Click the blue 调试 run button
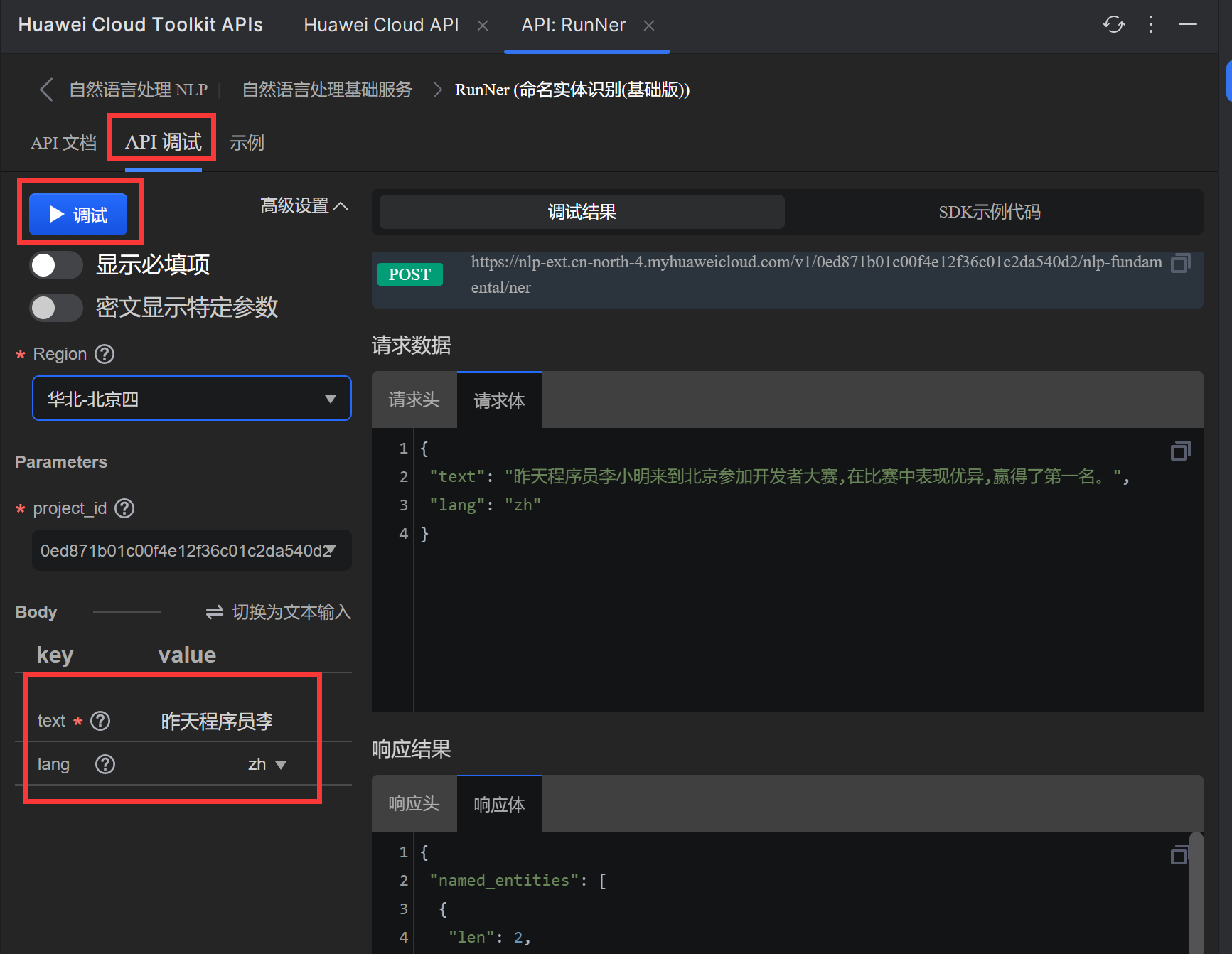Viewport: 1232px width, 954px height. click(78, 214)
